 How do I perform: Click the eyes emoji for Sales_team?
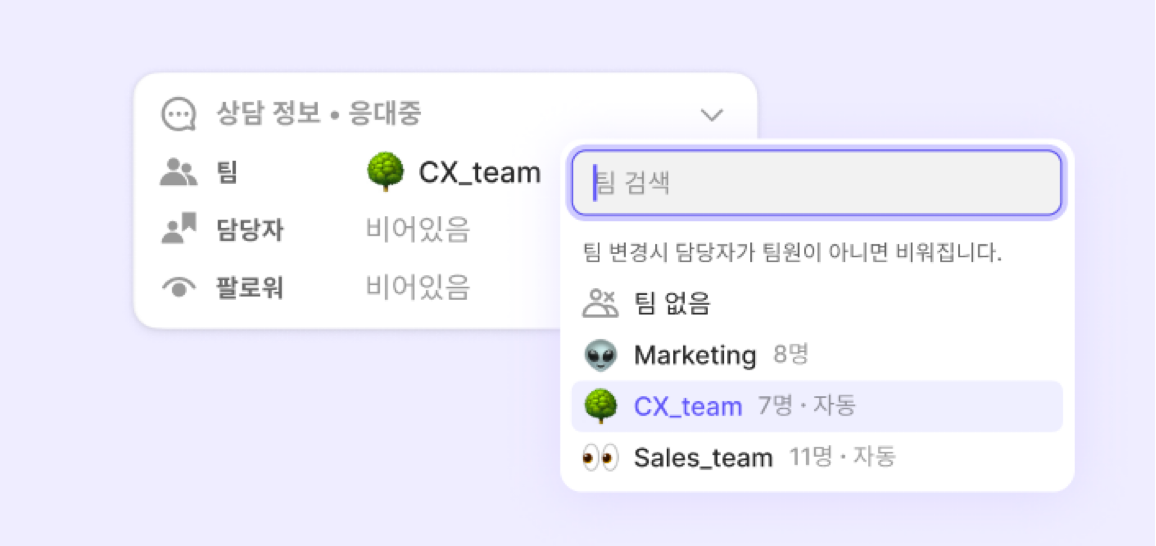(x=601, y=458)
